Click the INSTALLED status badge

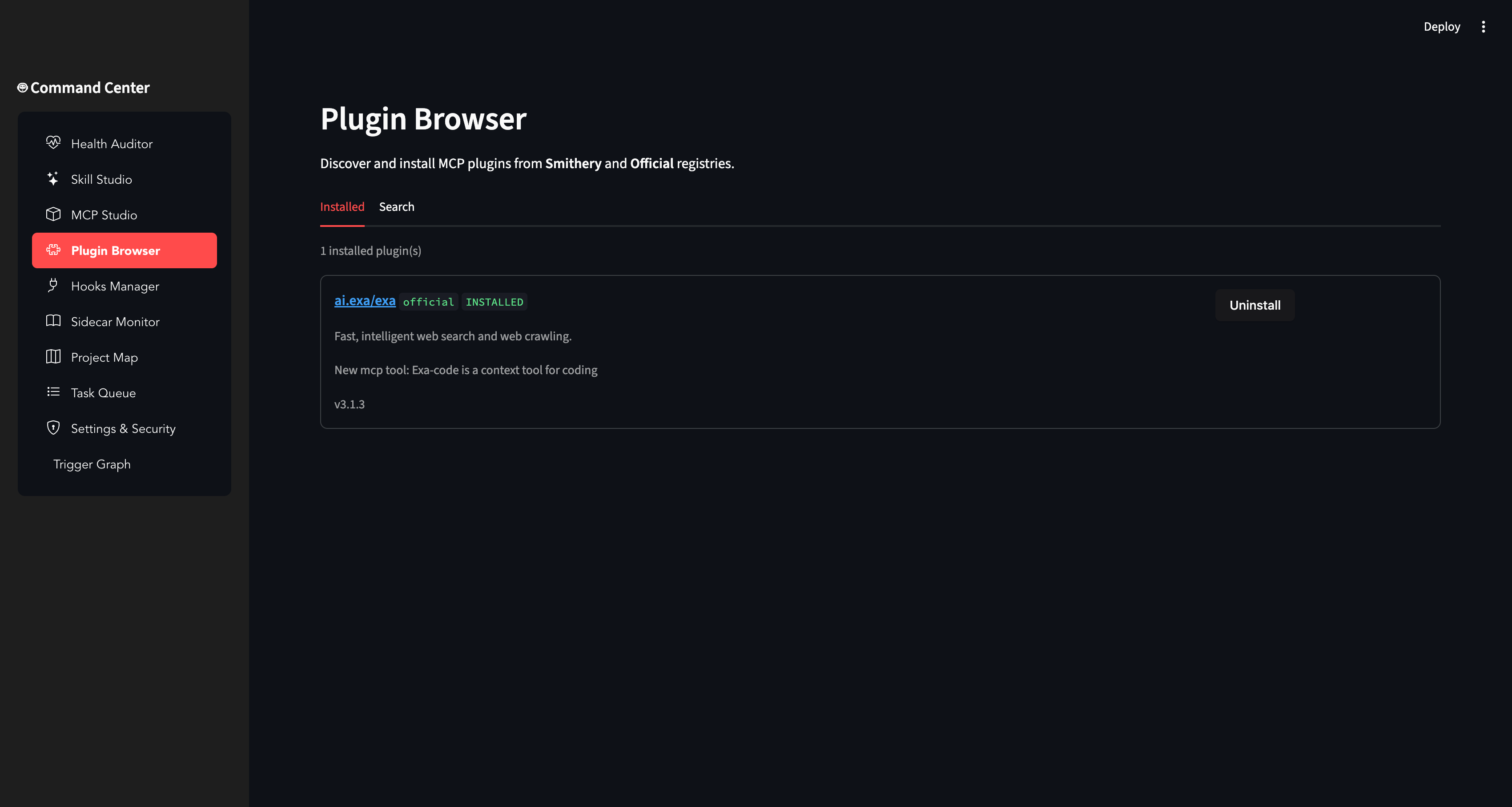pyautogui.click(x=494, y=302)
